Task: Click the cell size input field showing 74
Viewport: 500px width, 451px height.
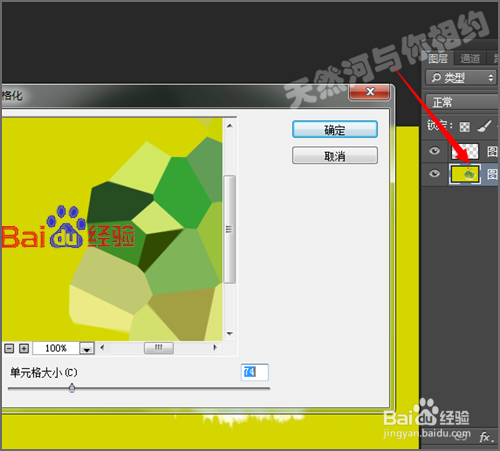Action: (x=255, y=372)
